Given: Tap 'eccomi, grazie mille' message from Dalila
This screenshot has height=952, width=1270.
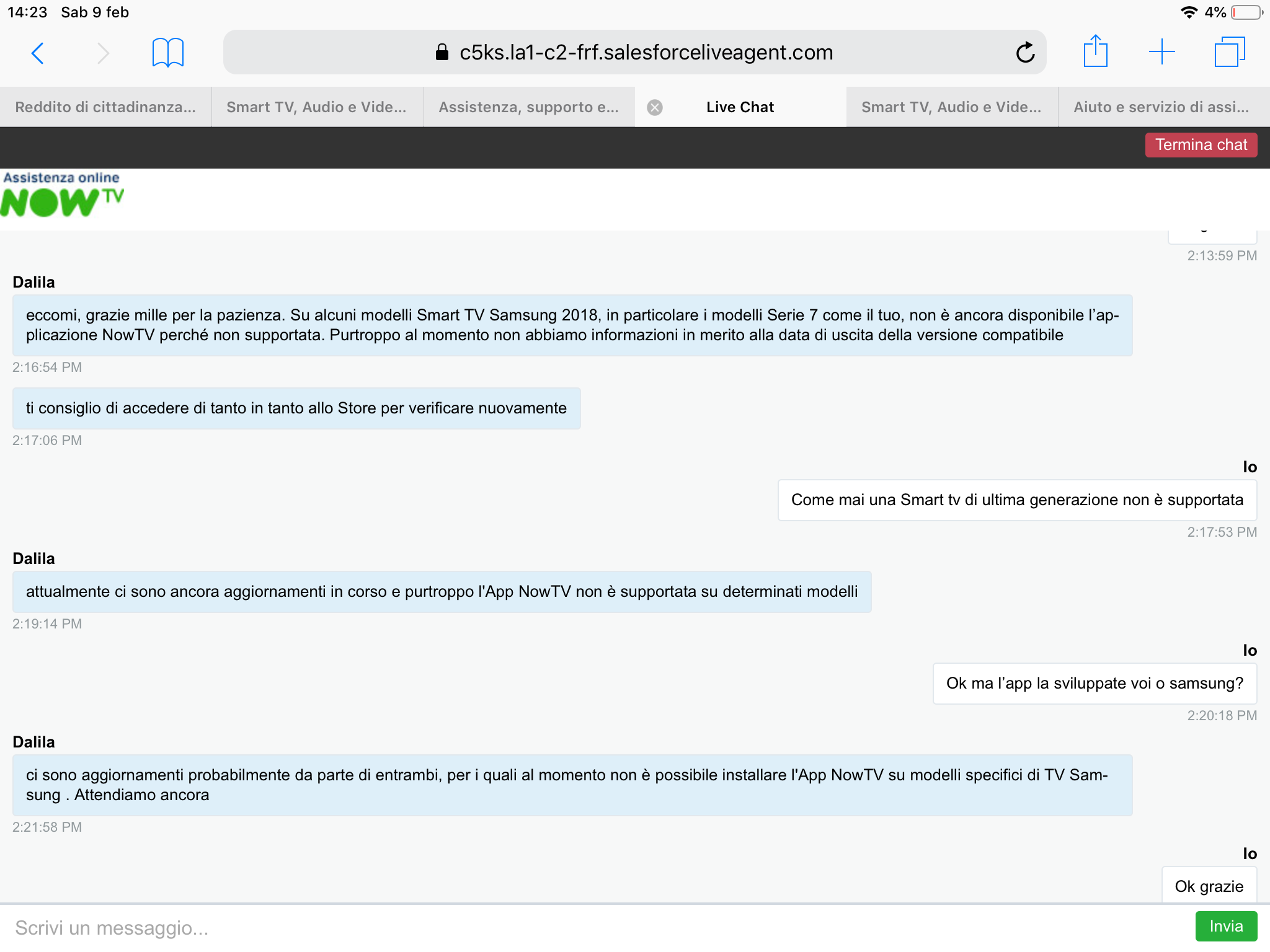Looking at the screenshot, I should [572, 325].
